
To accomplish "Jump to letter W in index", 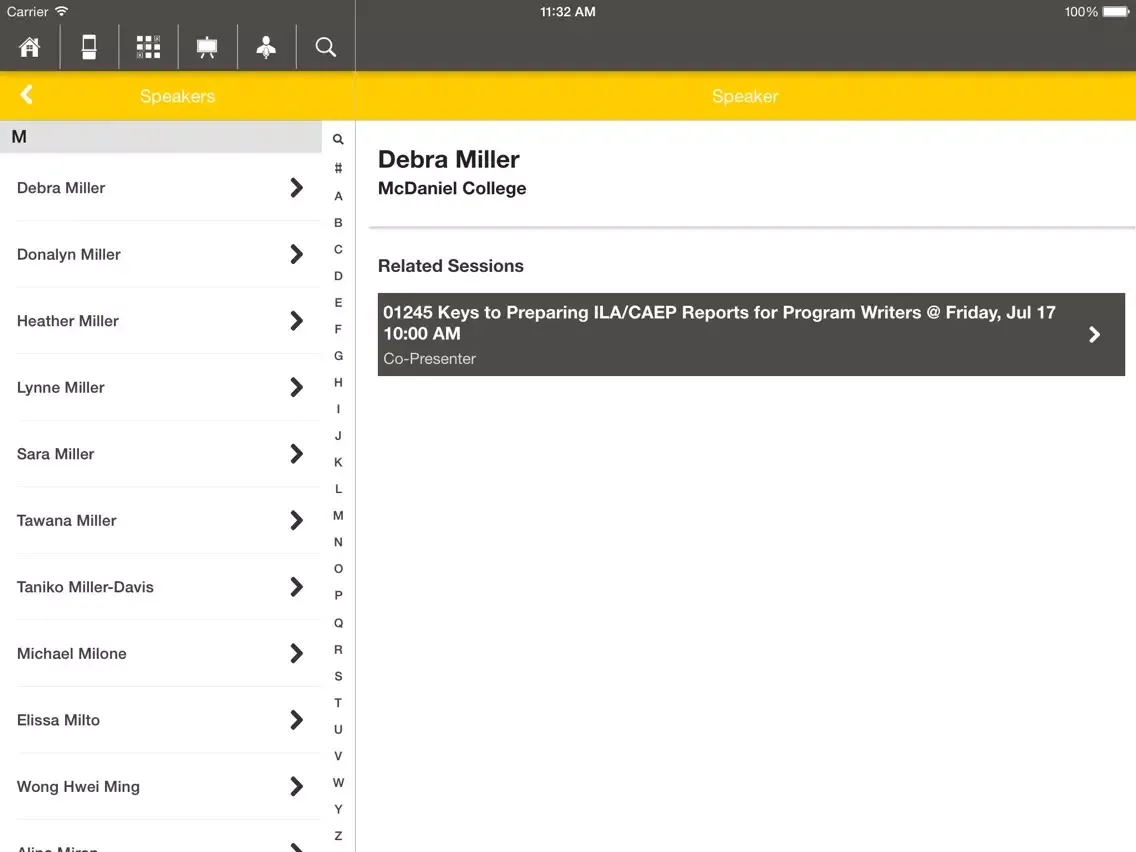I will coord(338,782).
